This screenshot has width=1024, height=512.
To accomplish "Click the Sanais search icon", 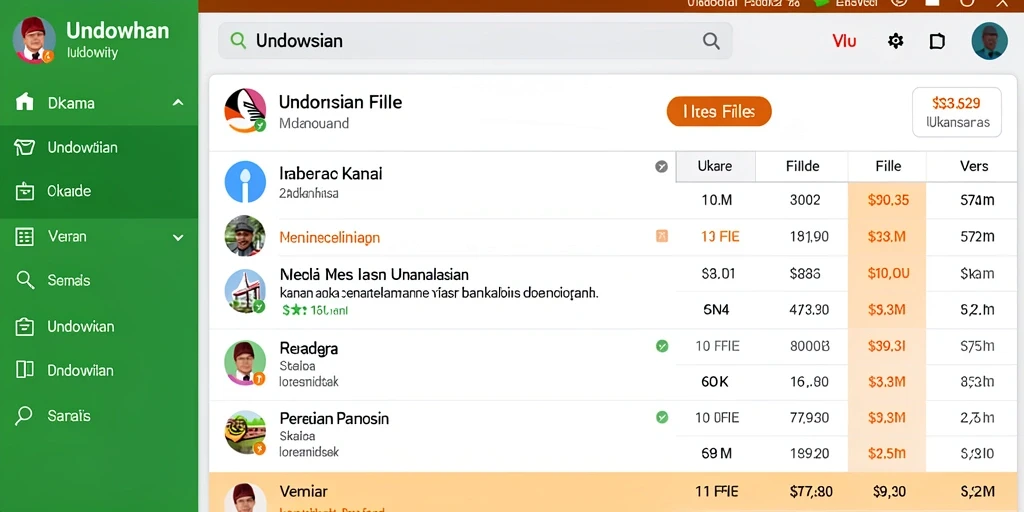I will click(x=24, y=415).
